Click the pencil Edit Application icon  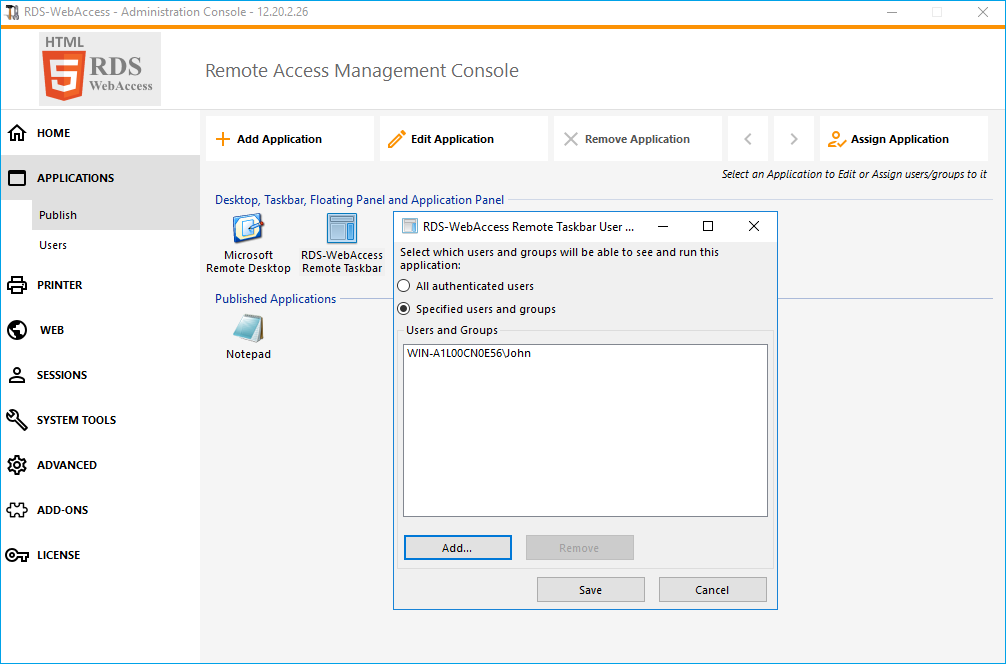click(396, 139)
